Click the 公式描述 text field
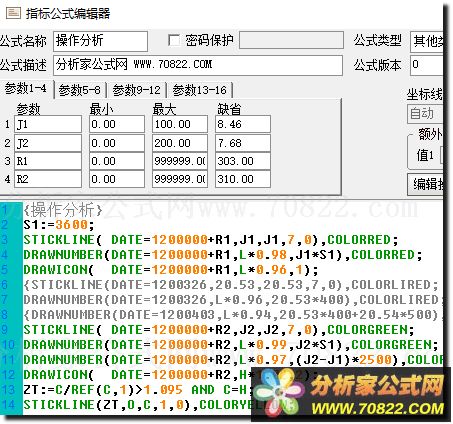This screenshot has width=453, height=424. click(x=198, y=65)
